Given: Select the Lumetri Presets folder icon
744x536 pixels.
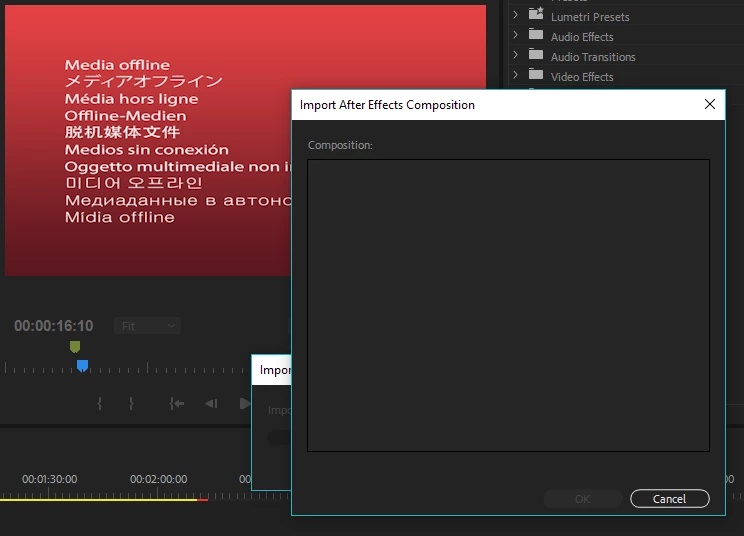Looking at the screenshot, I should [x=536, y=13].
